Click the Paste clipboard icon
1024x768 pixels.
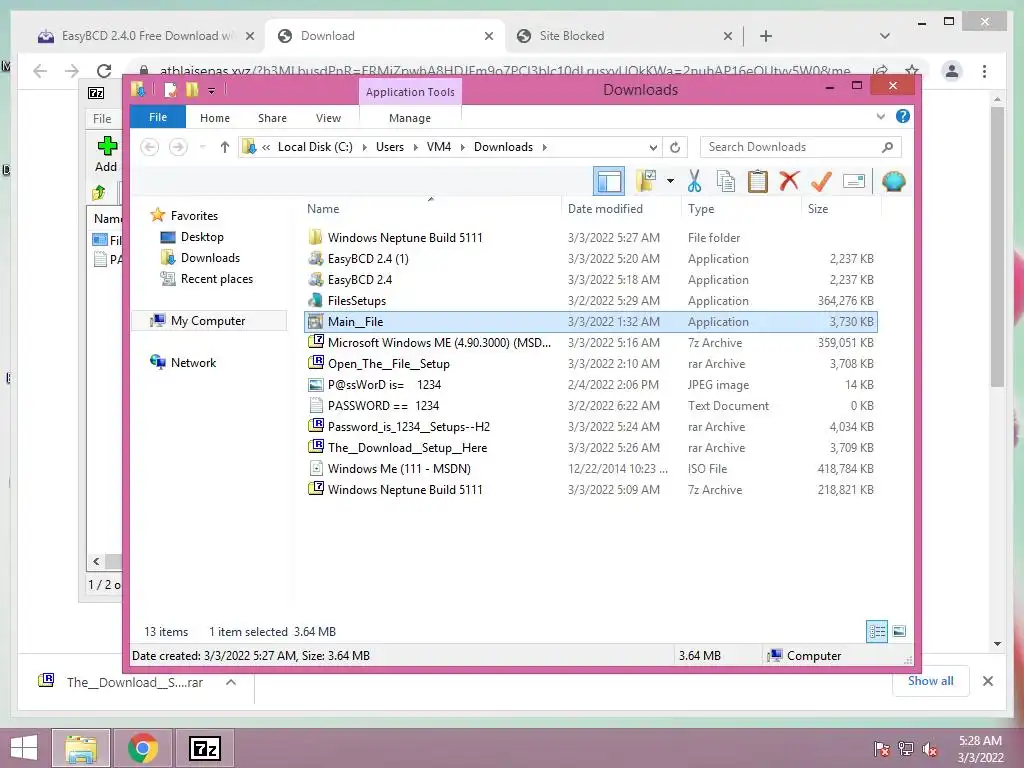[x=758, y=181]
